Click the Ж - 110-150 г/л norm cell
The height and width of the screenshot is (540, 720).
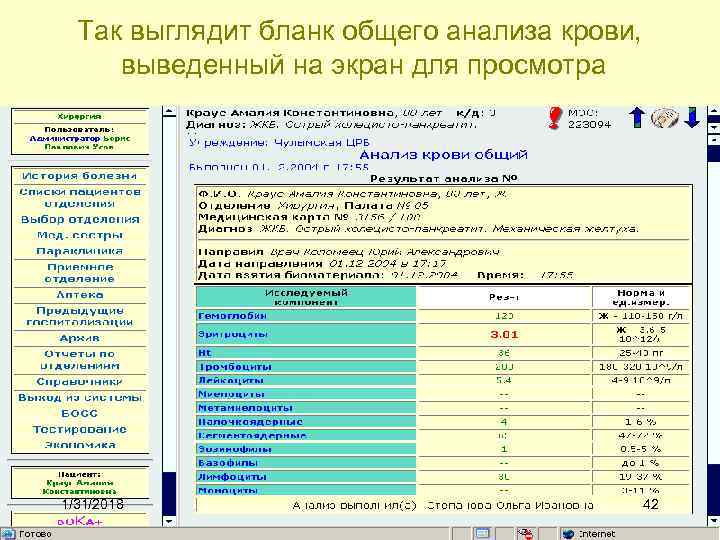point(641,315)
